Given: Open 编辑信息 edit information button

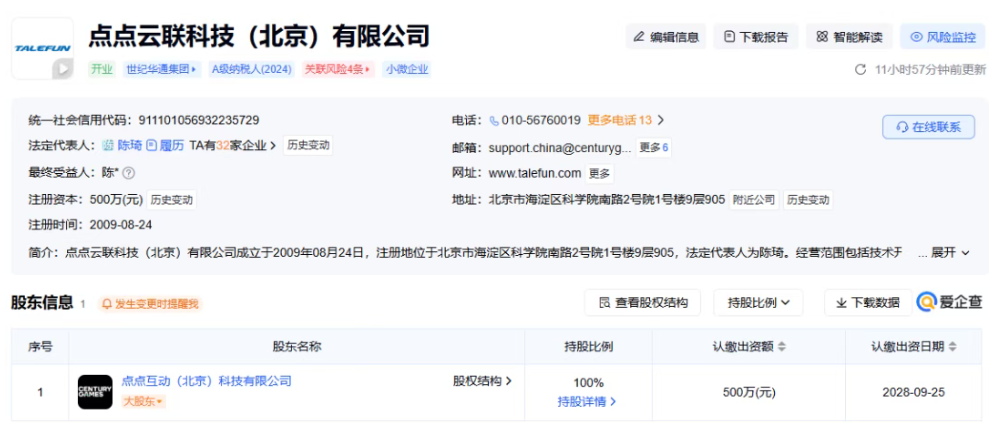Looking at the screenshot, I should (x=666, y=37).
